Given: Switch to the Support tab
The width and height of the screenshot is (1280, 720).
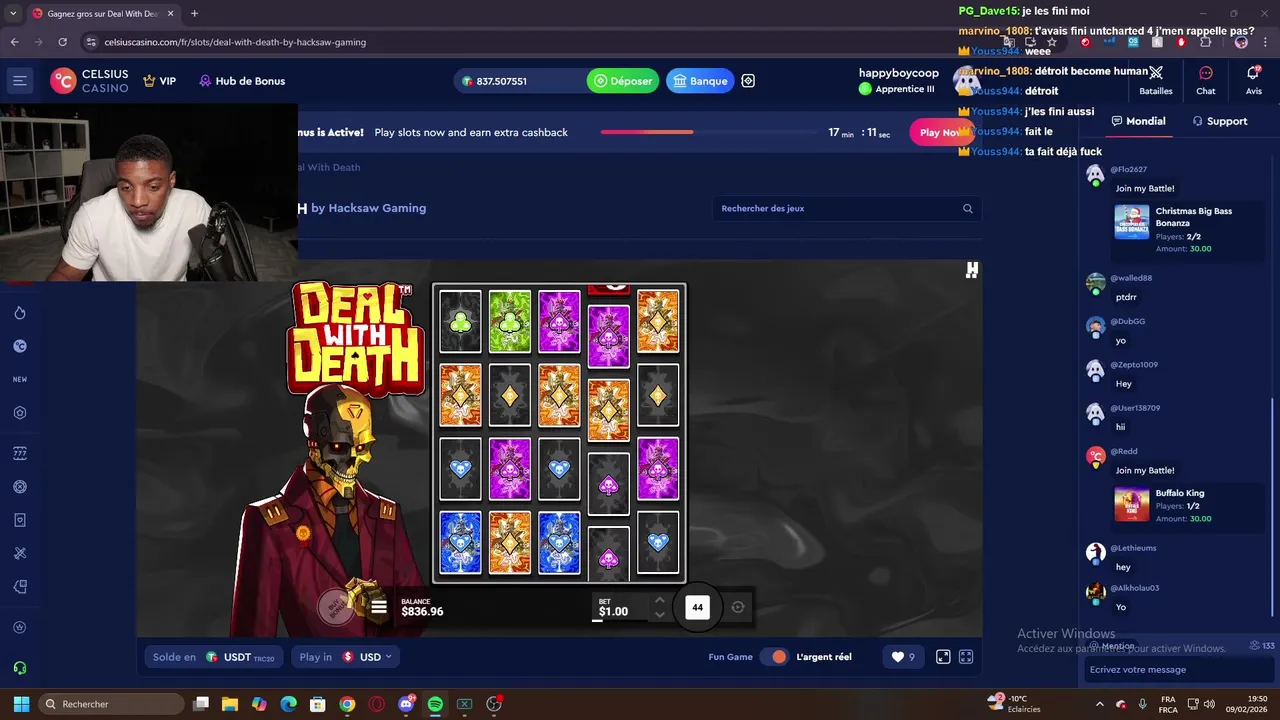Looking at the screenshot, I should pos(1220,121).
